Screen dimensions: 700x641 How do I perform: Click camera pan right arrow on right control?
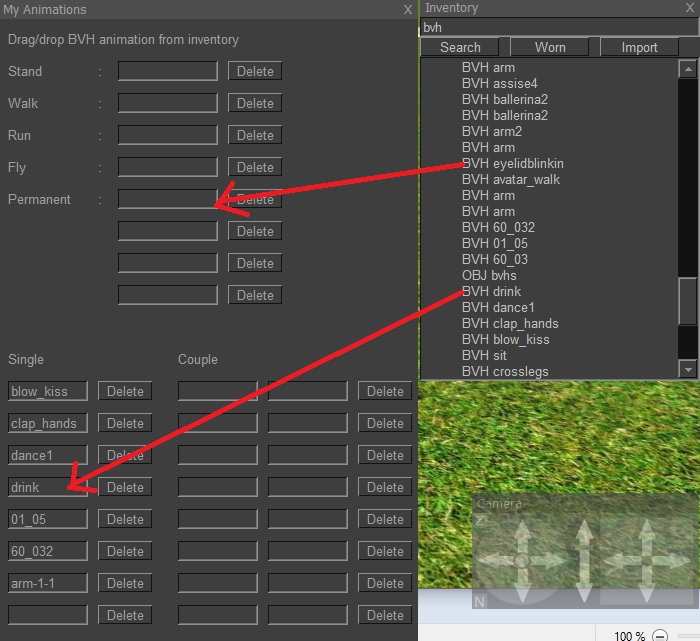point(673,561)
